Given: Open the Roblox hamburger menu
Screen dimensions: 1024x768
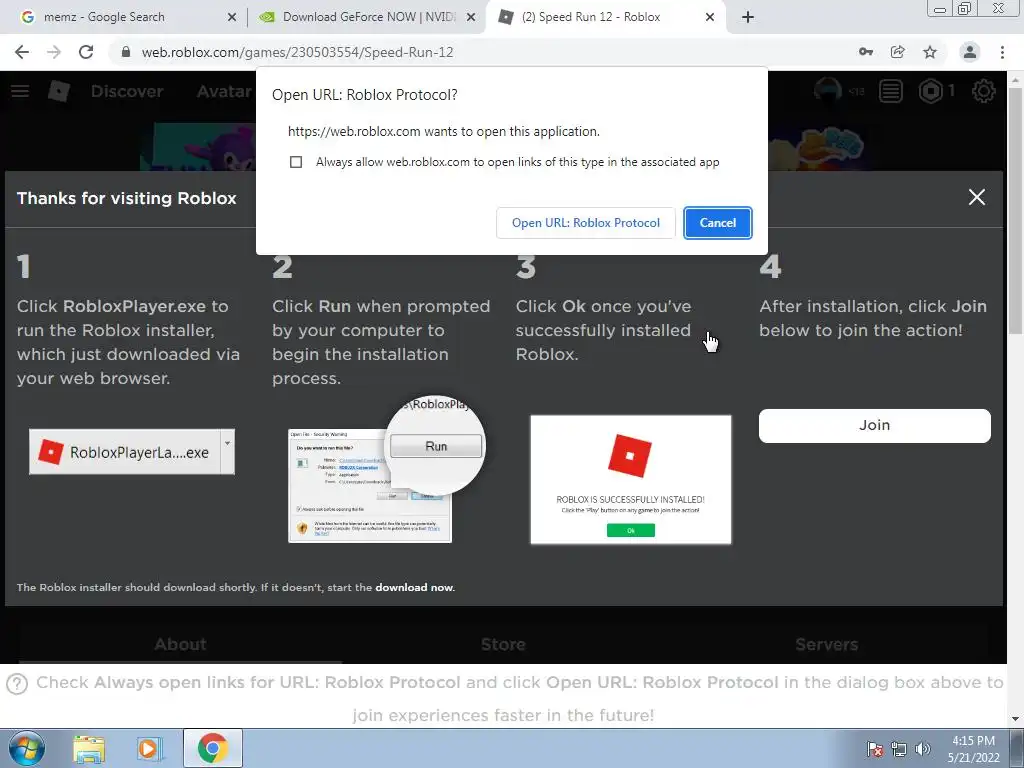Looking at the screenshot, I should point(20,91).
